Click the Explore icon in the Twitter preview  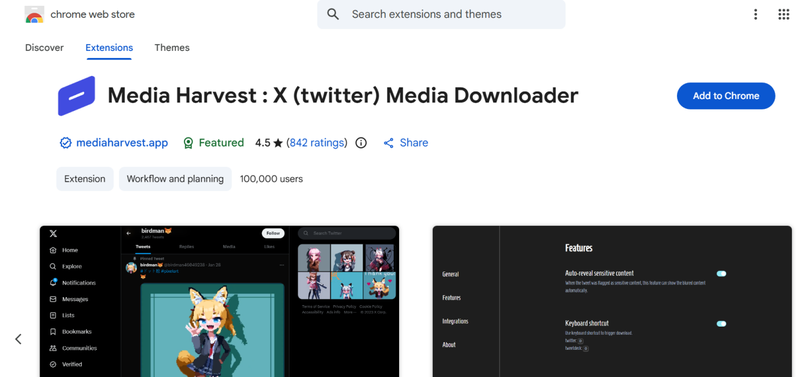pos(53,266)
